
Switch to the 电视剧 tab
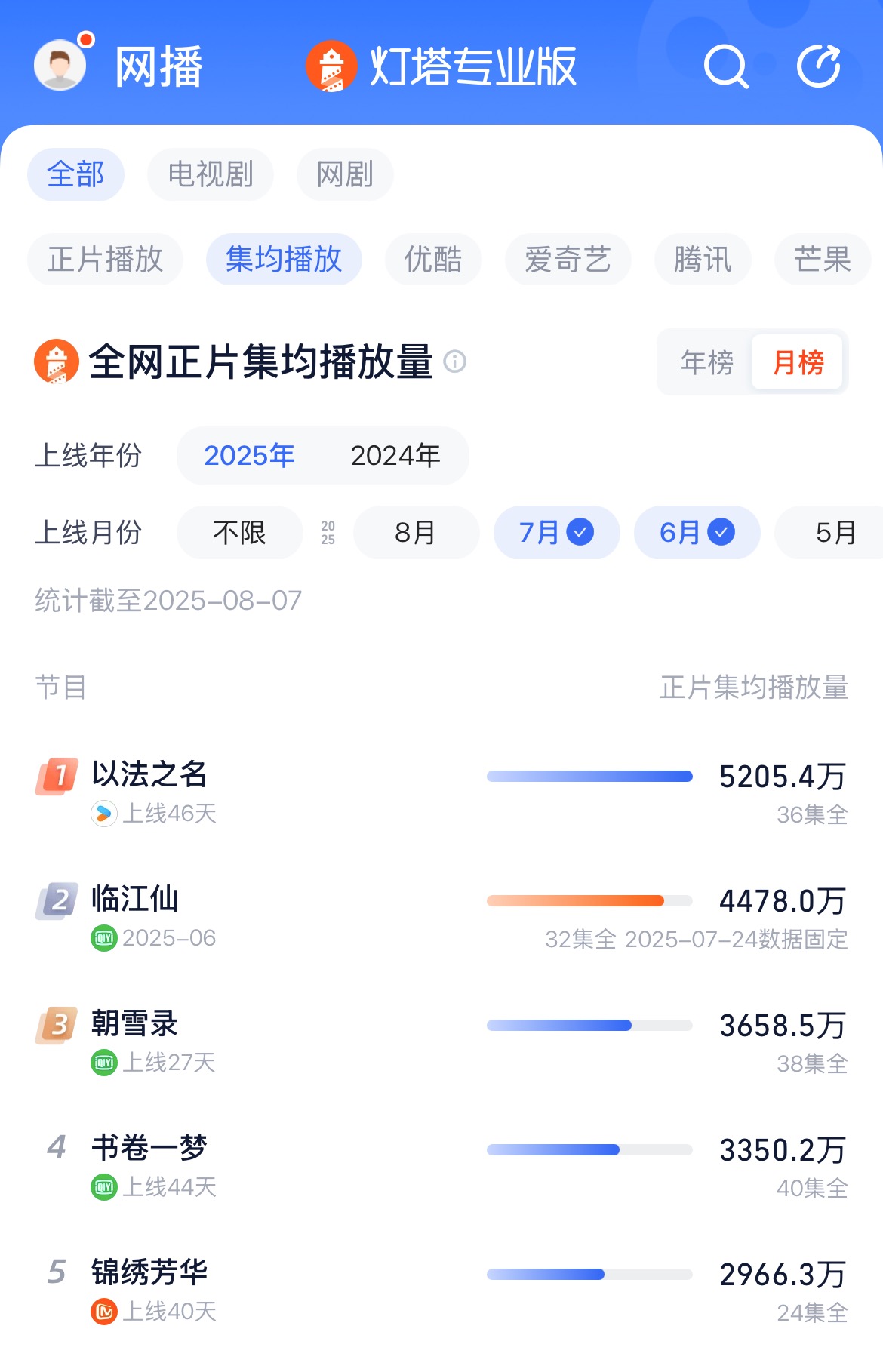pyautogui.click(x=210, y=175)
